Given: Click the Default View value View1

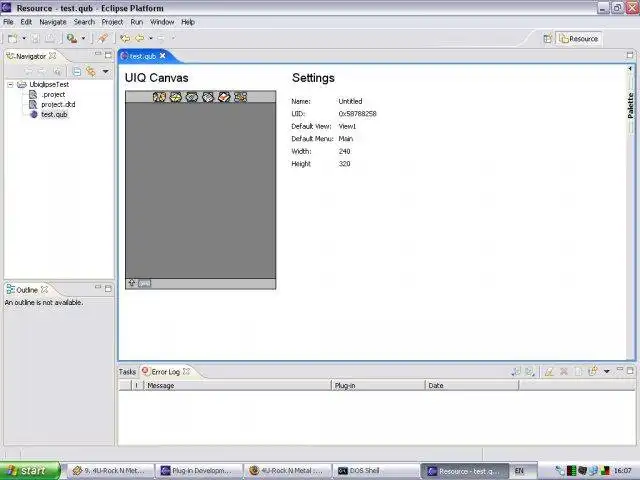Looking at the screenshot, I should coord(347,127).
